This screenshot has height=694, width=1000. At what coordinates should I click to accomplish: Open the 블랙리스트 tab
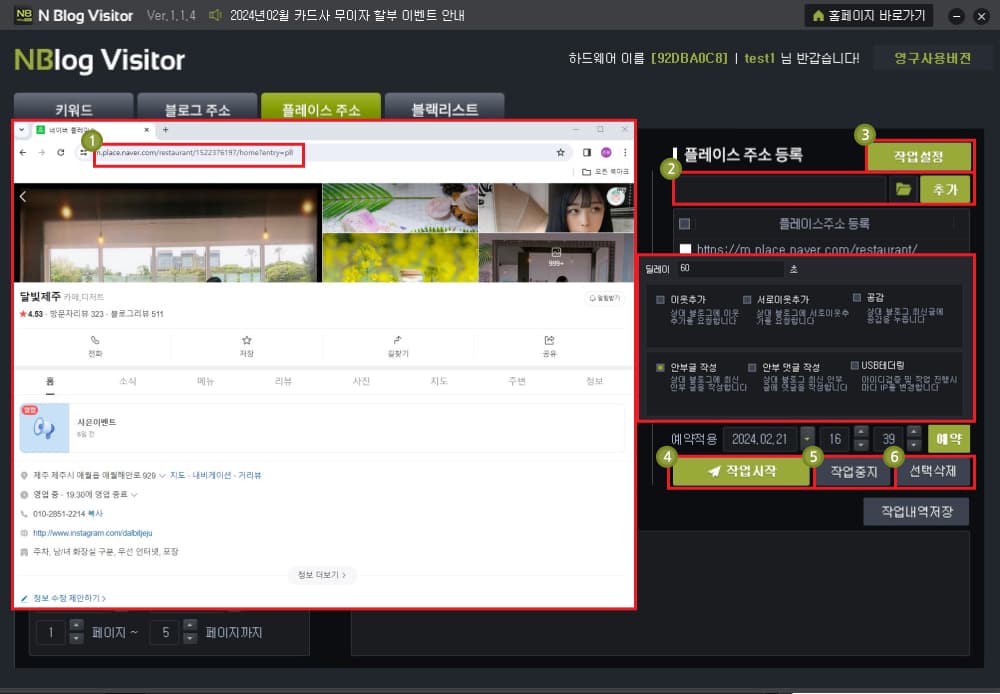pos(445,107)
